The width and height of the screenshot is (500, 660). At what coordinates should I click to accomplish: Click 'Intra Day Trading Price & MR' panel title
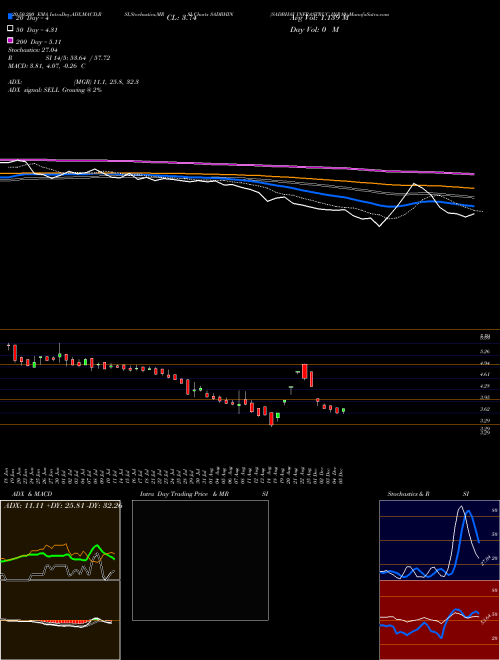[184, 494]
